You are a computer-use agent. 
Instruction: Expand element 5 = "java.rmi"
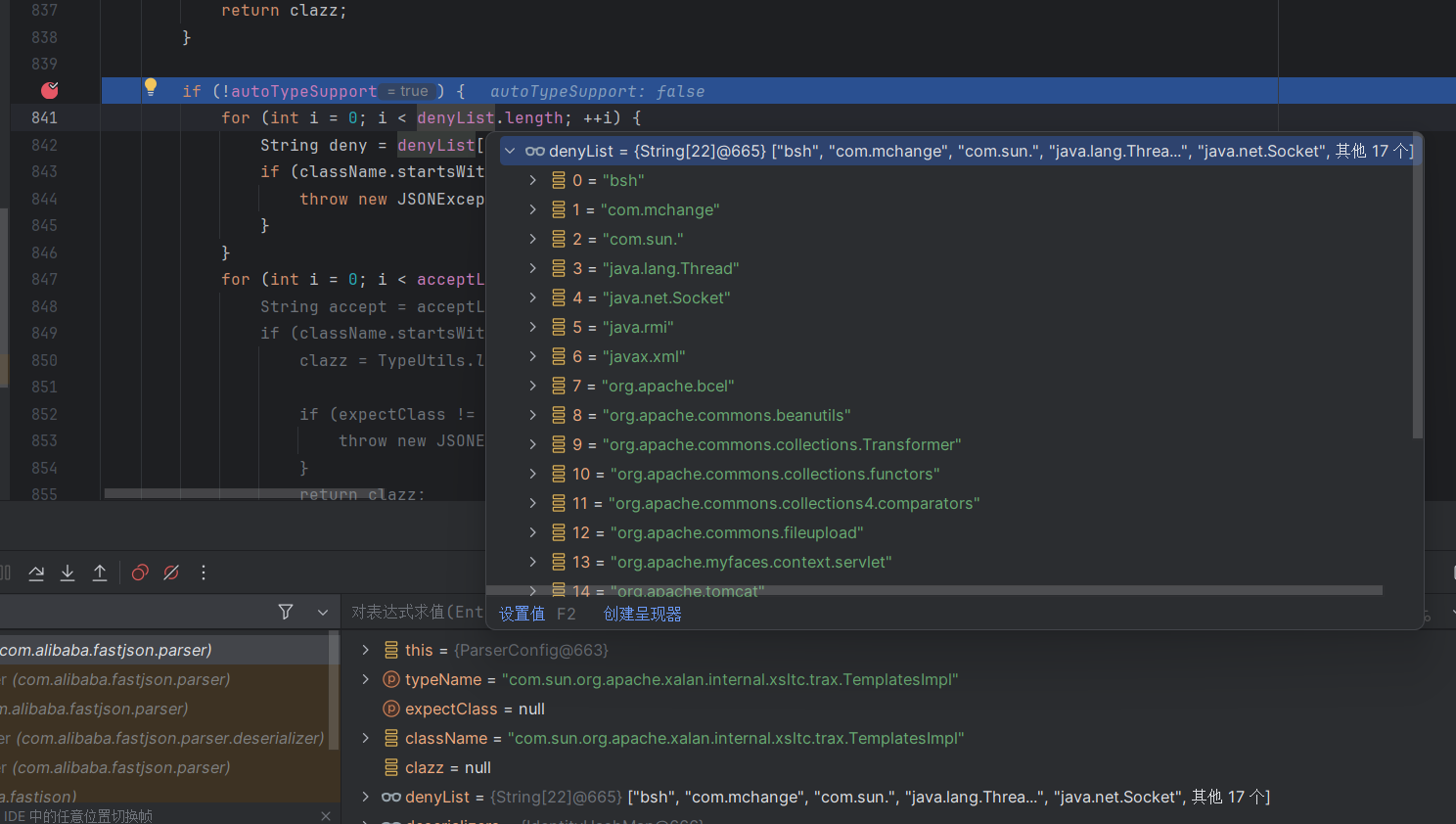533,327
